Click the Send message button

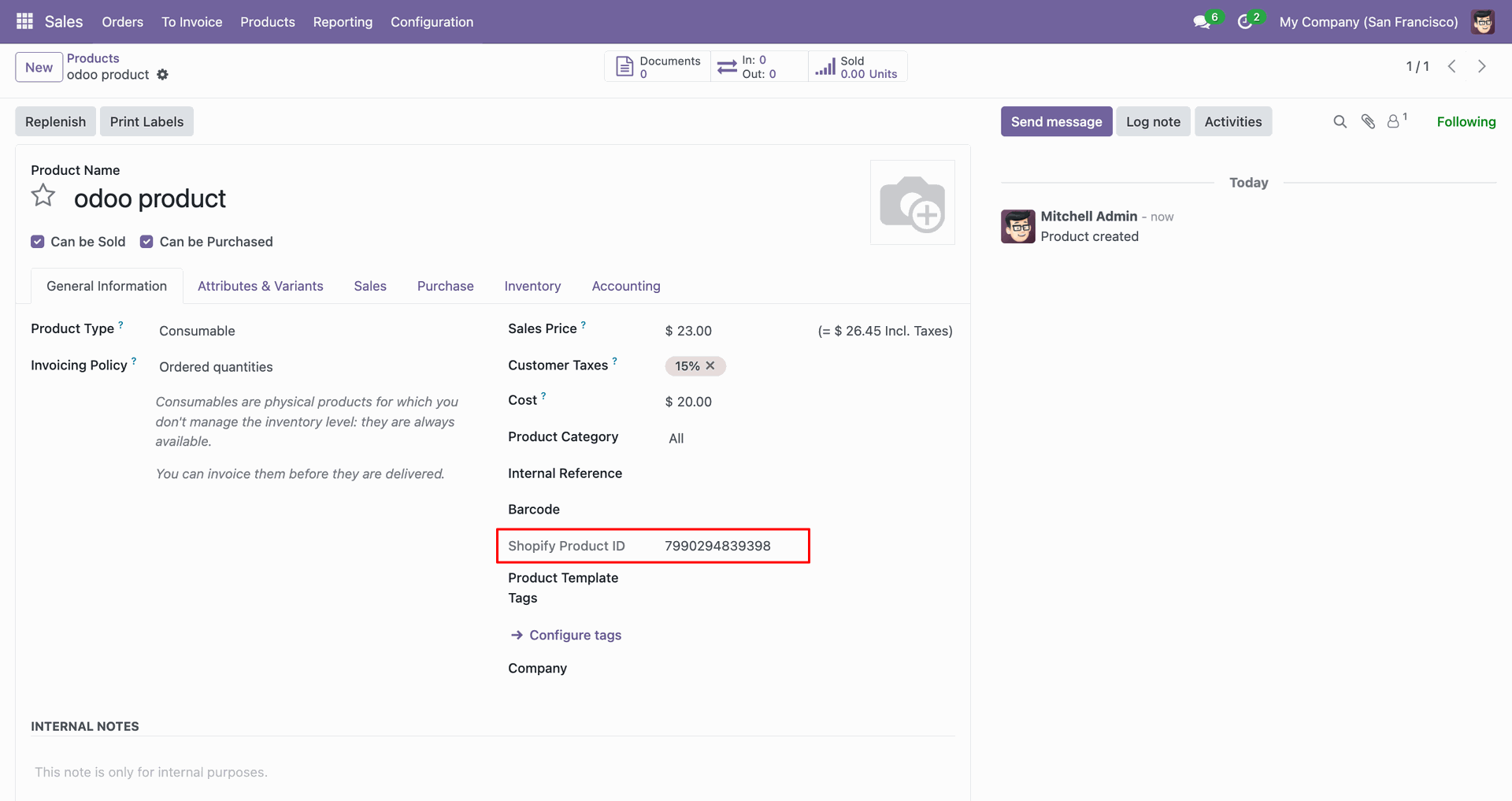click(x=1057, y=121)
